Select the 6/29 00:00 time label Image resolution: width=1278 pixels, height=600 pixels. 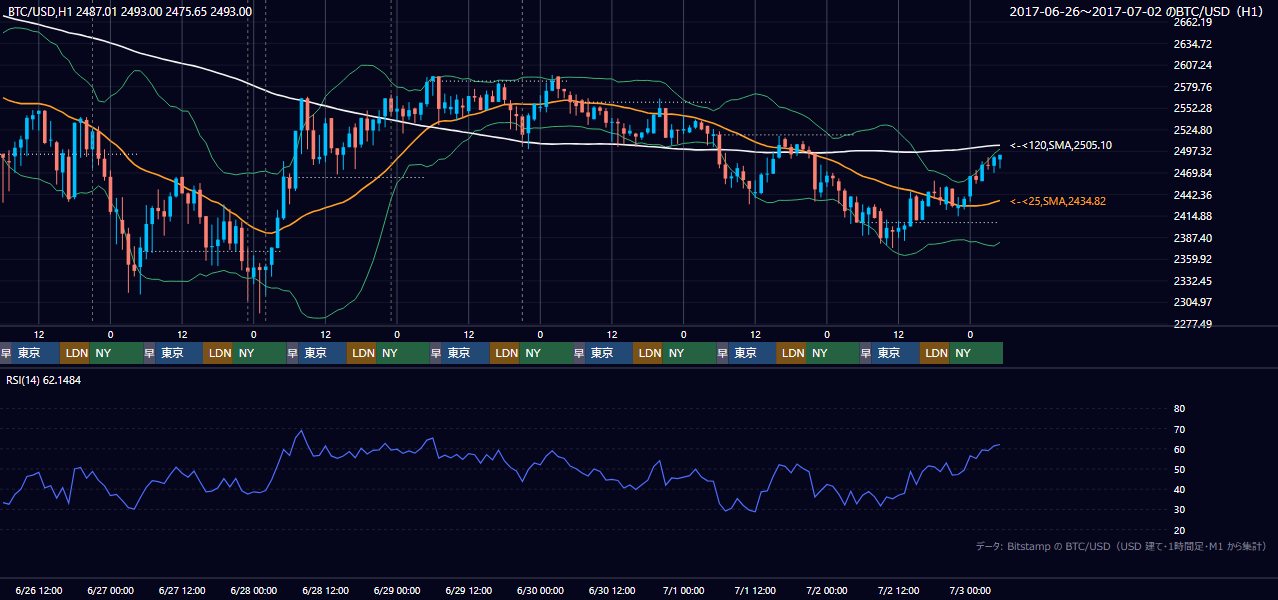[397, 591]
